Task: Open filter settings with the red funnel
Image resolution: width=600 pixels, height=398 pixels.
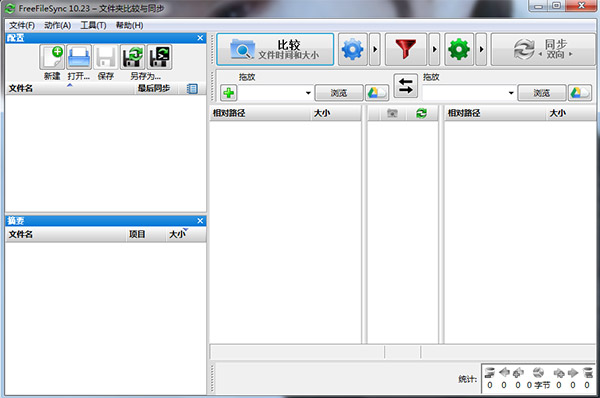Action: pyautogui.click(x=406, y=49)
